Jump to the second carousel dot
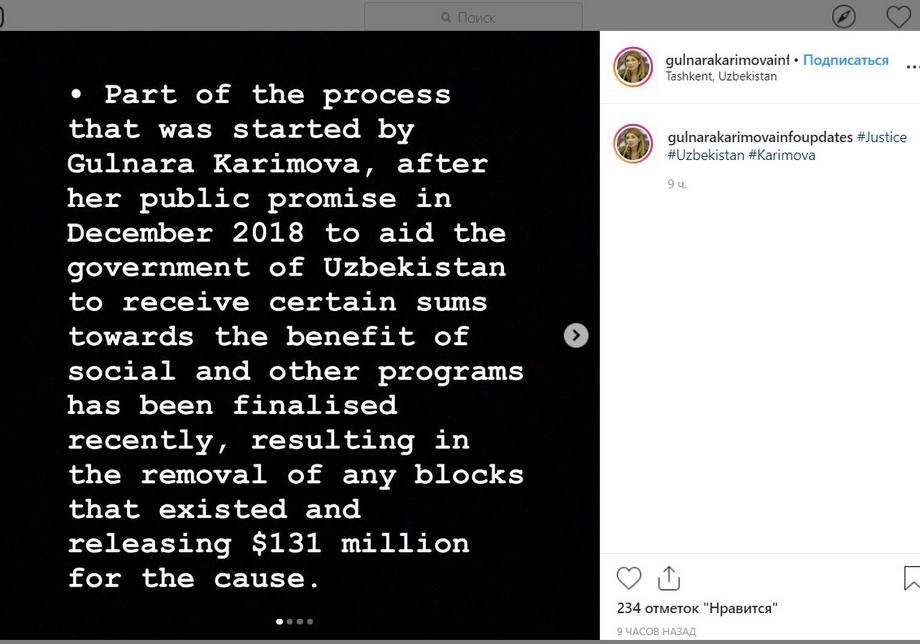Screen dimensions: 920x644 pyautogui.click(x=290, y=622)
